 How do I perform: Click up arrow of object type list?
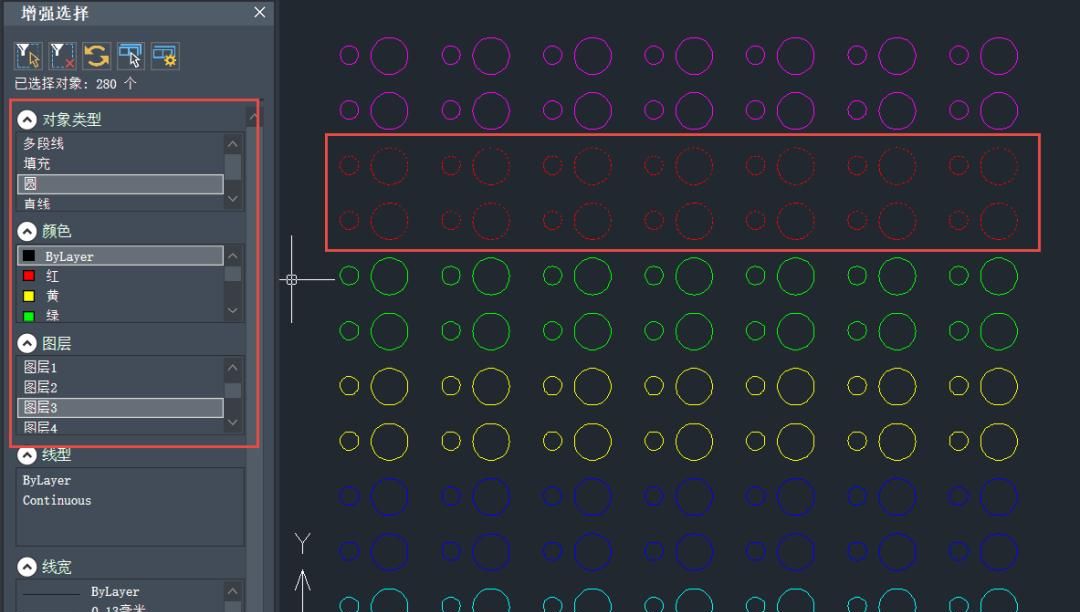click(x=233, y=144)
